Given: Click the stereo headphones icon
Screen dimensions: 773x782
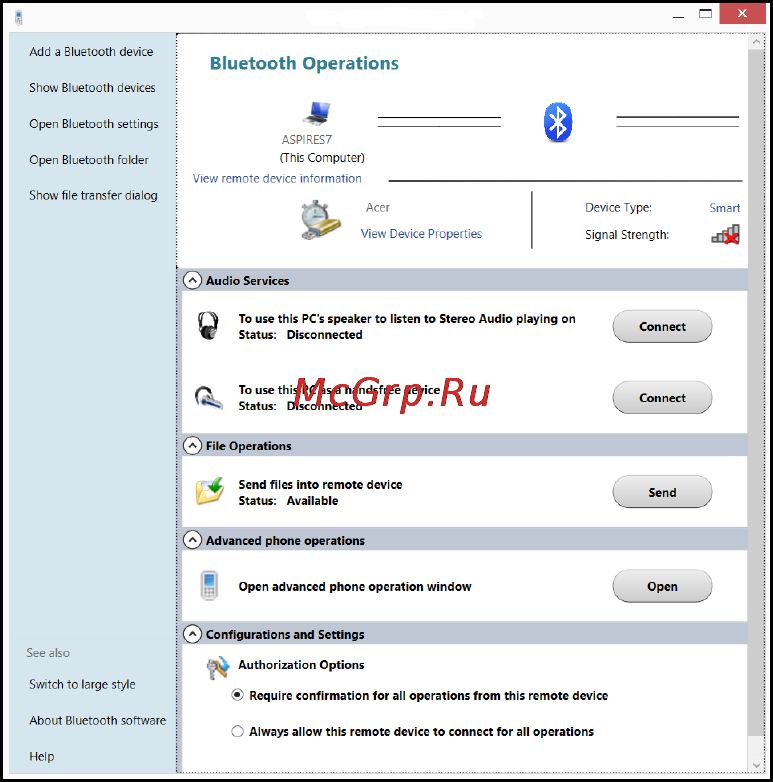Looking at the screenshot, I should tap(208, 326).
